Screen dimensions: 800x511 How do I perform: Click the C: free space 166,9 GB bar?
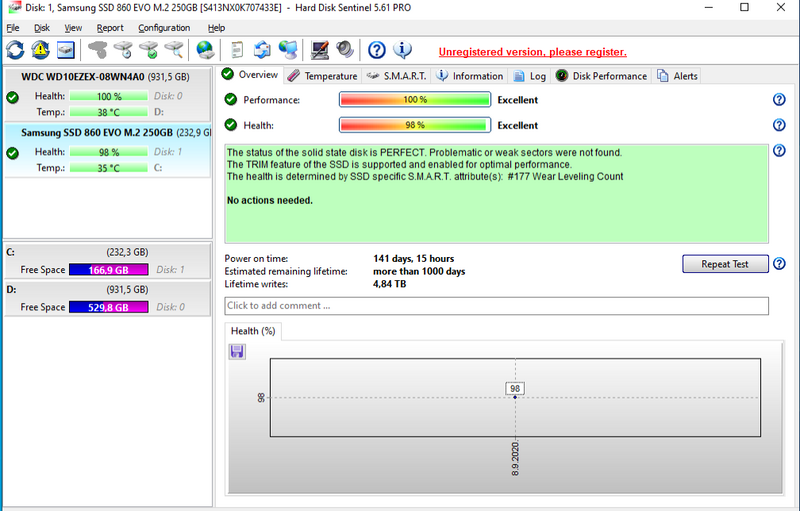[109, 270]
